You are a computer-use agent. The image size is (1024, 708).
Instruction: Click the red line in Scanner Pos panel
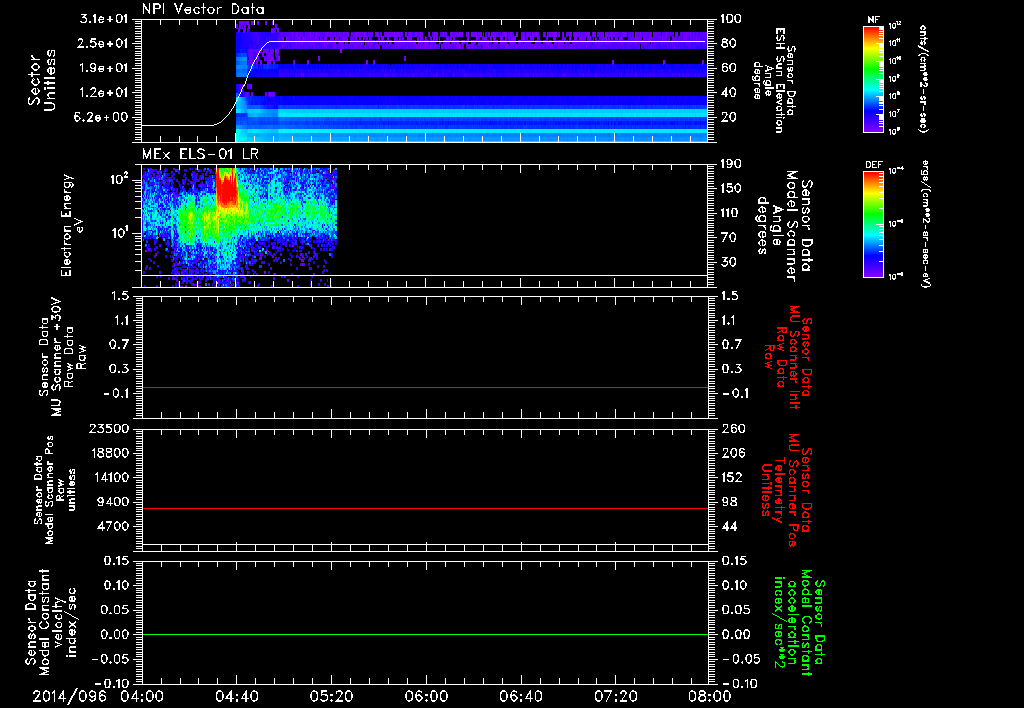(x=424, y=508)
